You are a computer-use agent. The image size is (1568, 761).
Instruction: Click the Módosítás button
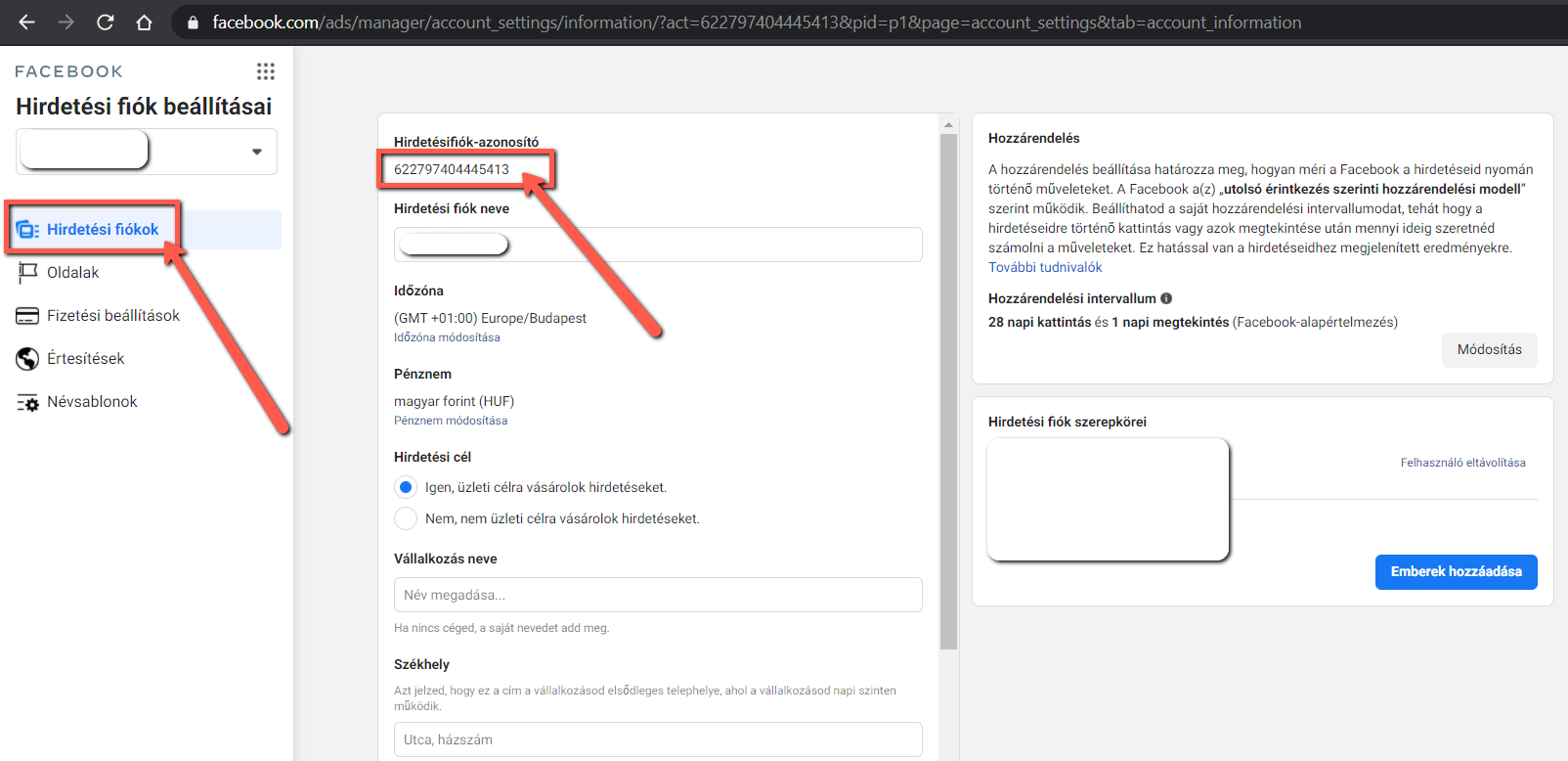(x=1489, y=350)
